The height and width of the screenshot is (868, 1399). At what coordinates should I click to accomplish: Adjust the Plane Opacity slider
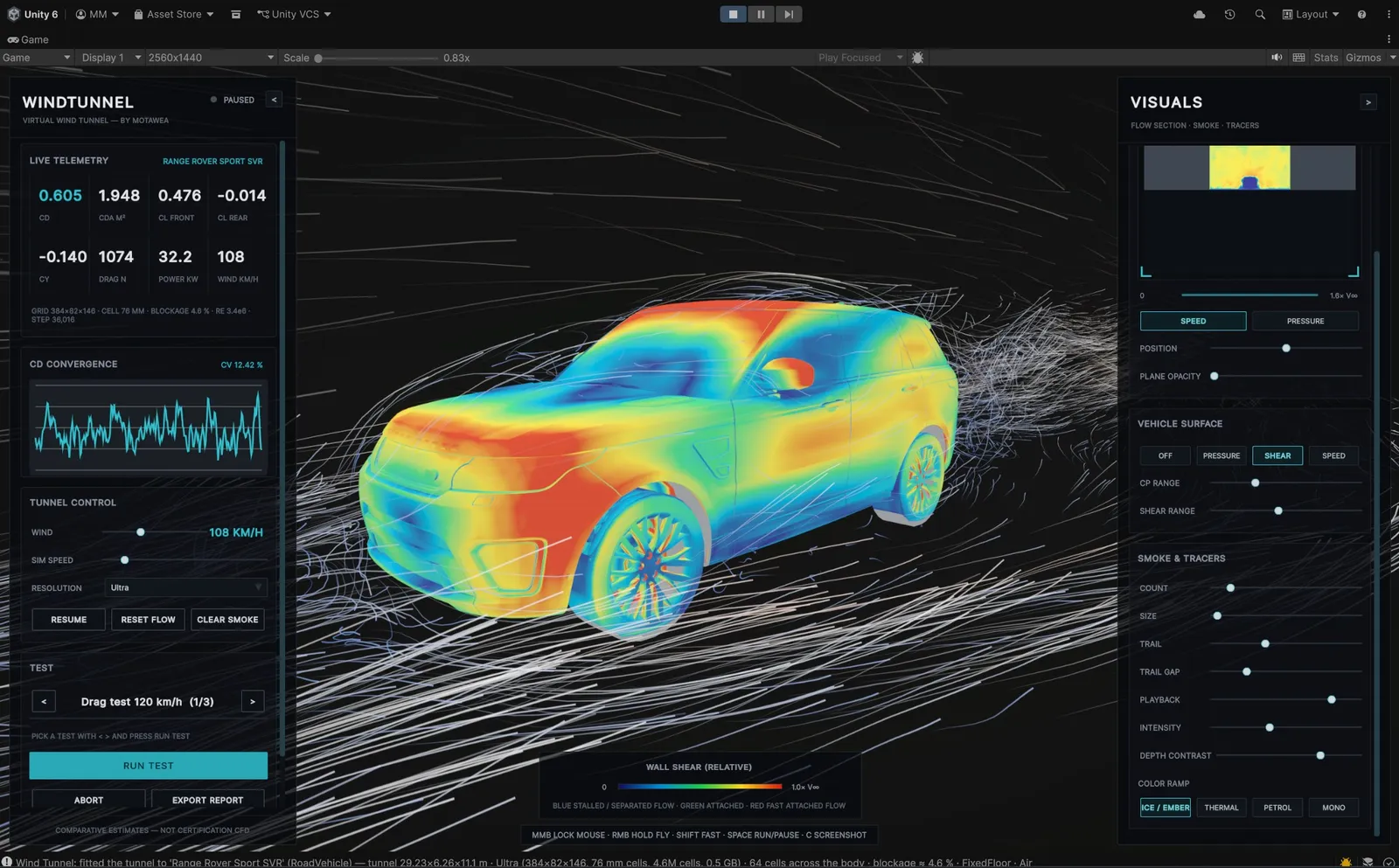click(1285, 376)
